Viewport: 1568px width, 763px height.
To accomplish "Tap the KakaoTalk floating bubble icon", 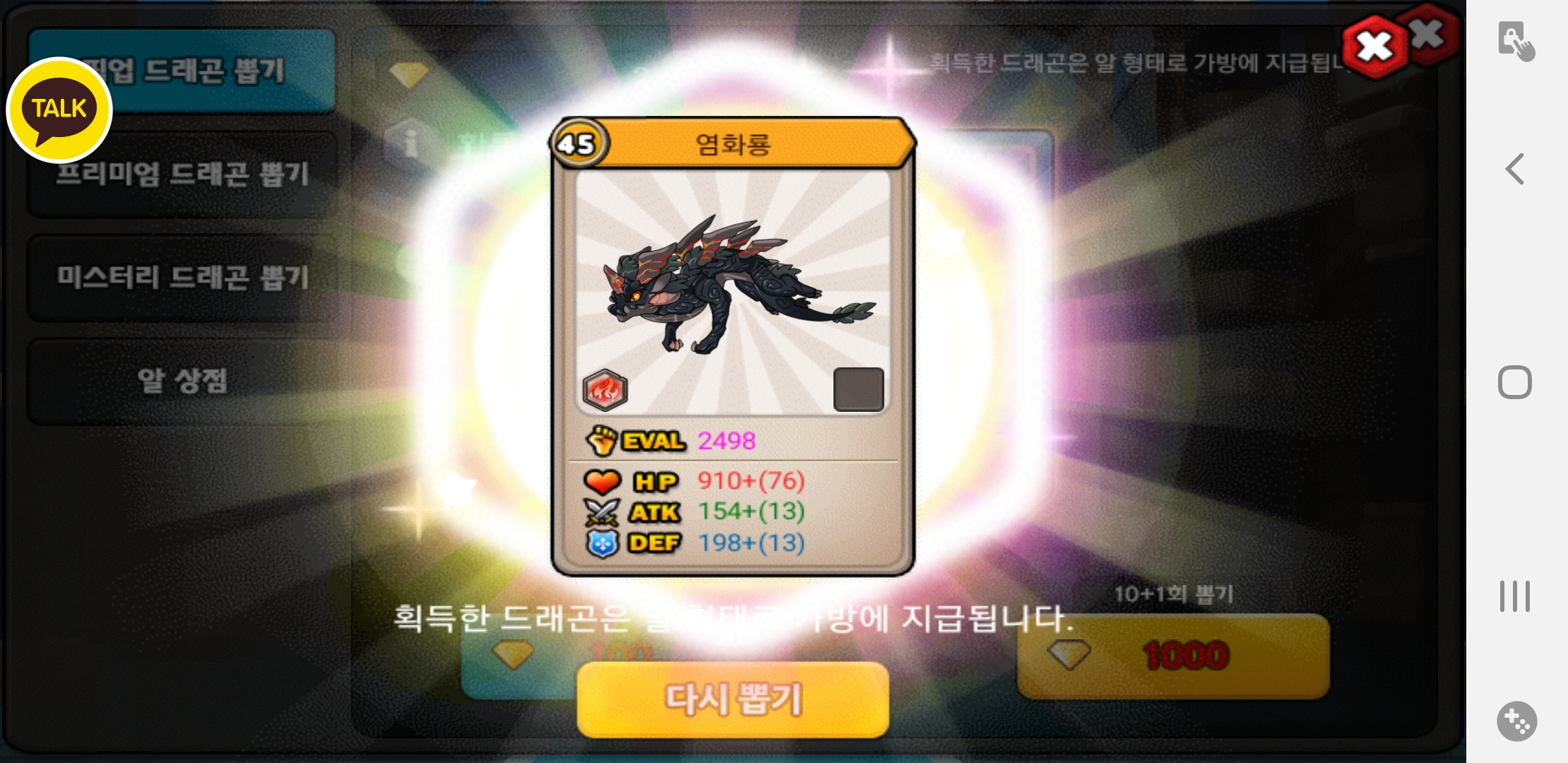I will point(59,110).
